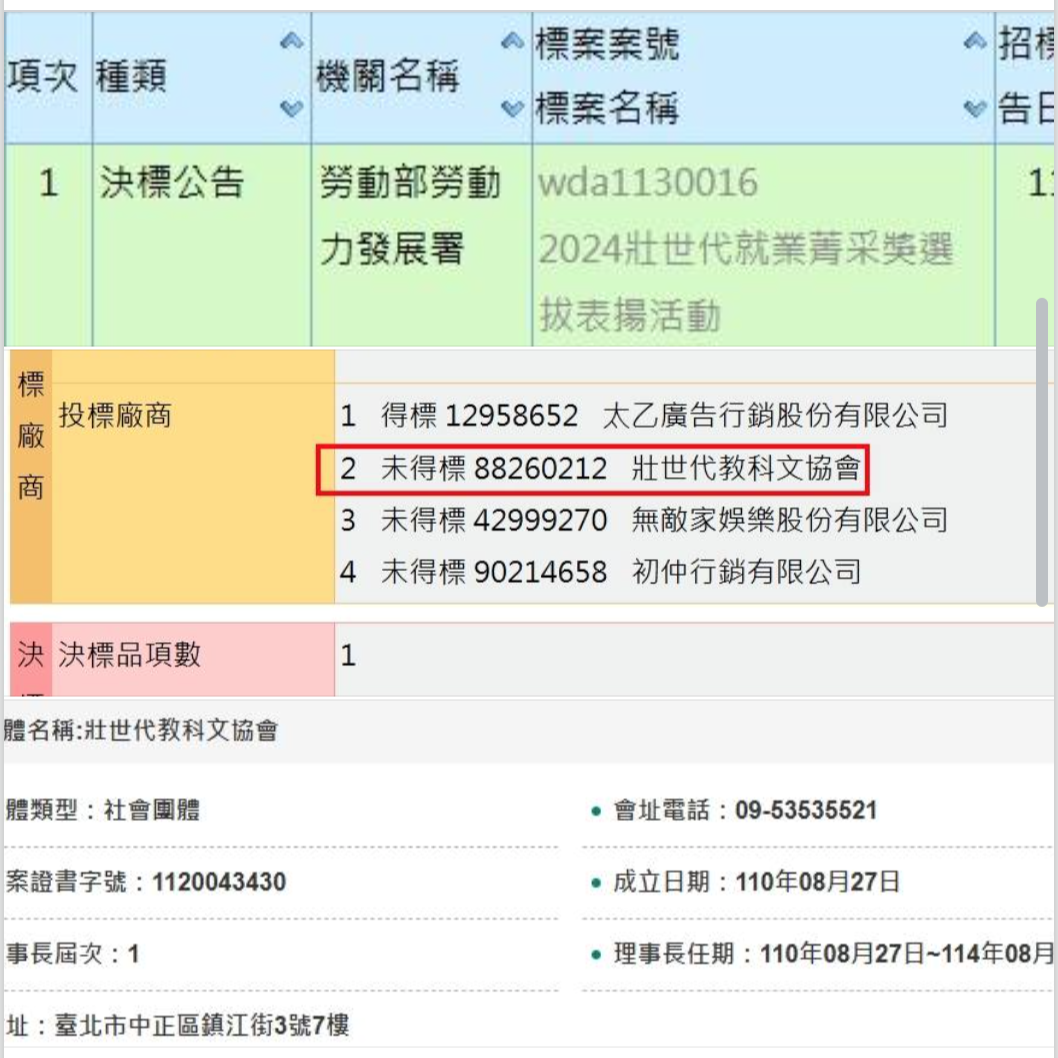Sort 機關名稱 column ascending with up arrow
1058x1058 pixels.
coord(513,41)
